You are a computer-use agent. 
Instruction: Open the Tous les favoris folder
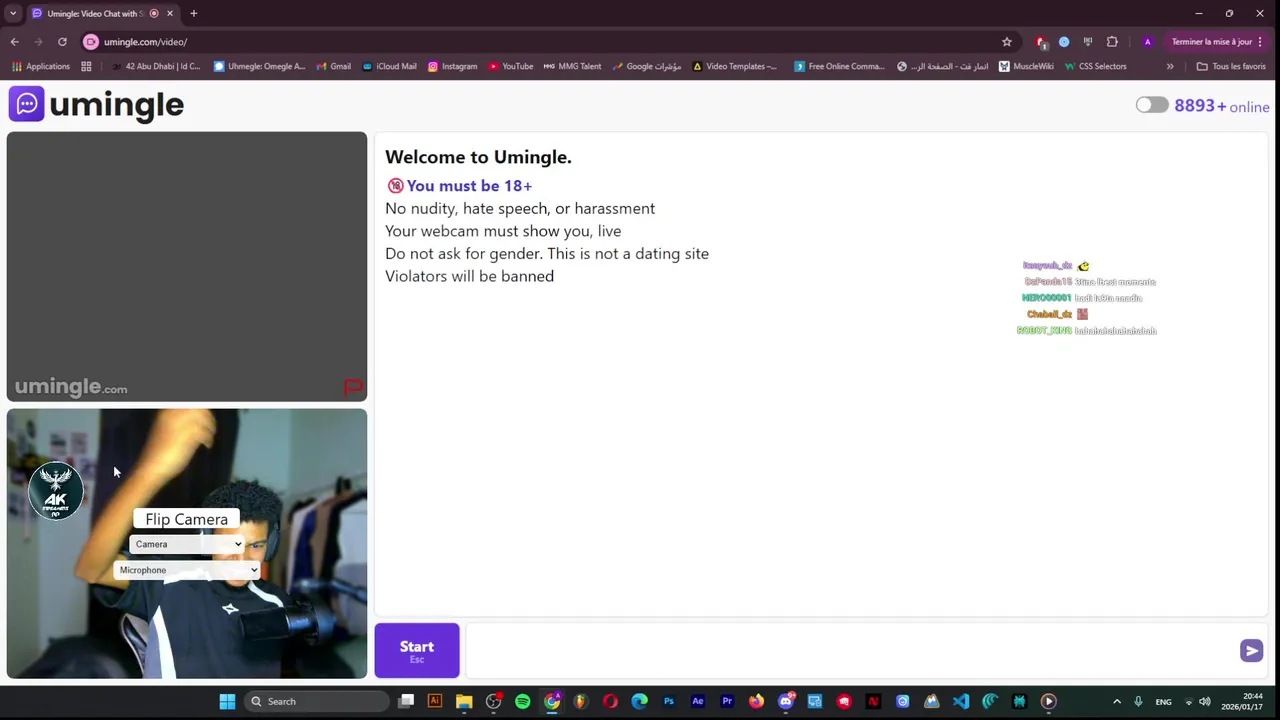click(1231, 66)
